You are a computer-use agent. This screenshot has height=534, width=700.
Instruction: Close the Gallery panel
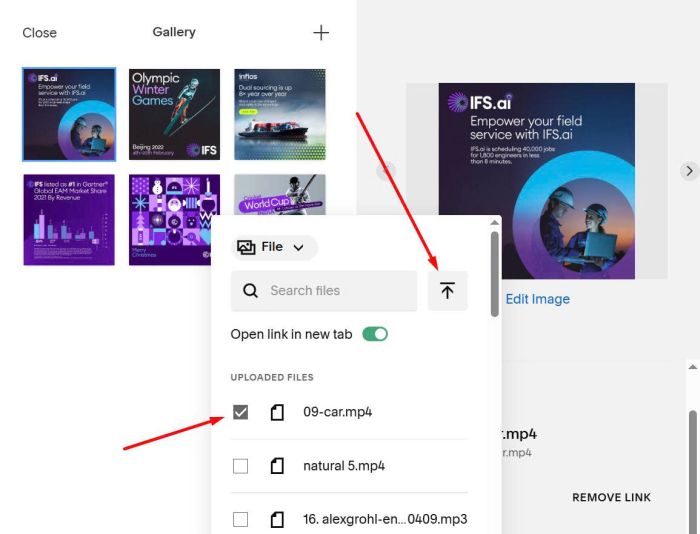(x=40, y=33)
